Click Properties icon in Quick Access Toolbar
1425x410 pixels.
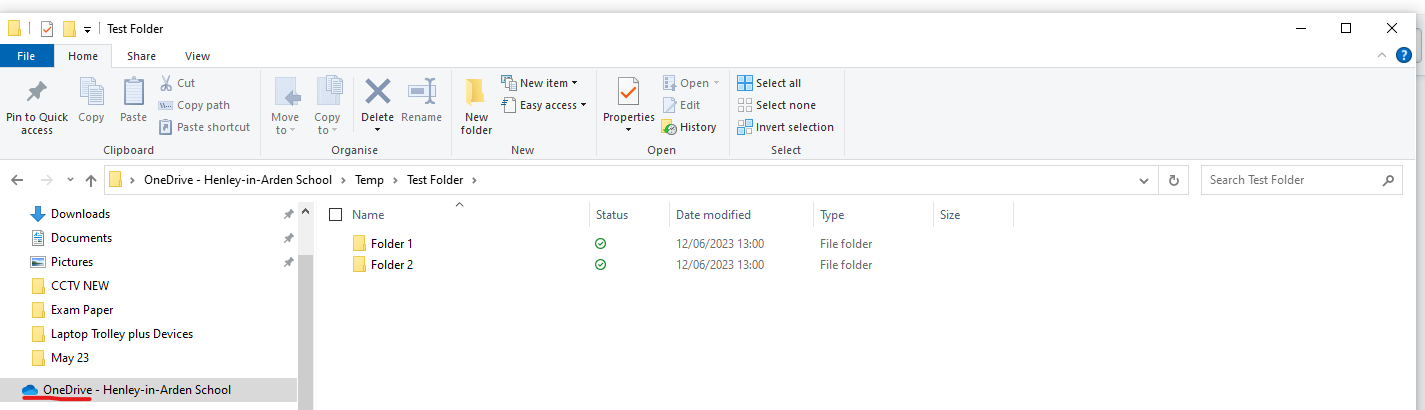click(x=47, y=29)
